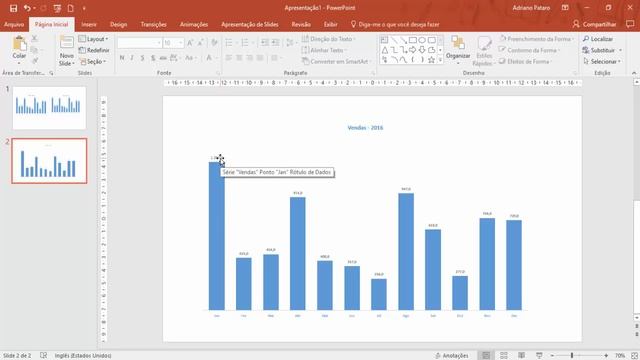This screenshot has width=640, height=360.
Task: Open the Customize Quick Access Toolbar arrow
Action: (x=84, y=8)
